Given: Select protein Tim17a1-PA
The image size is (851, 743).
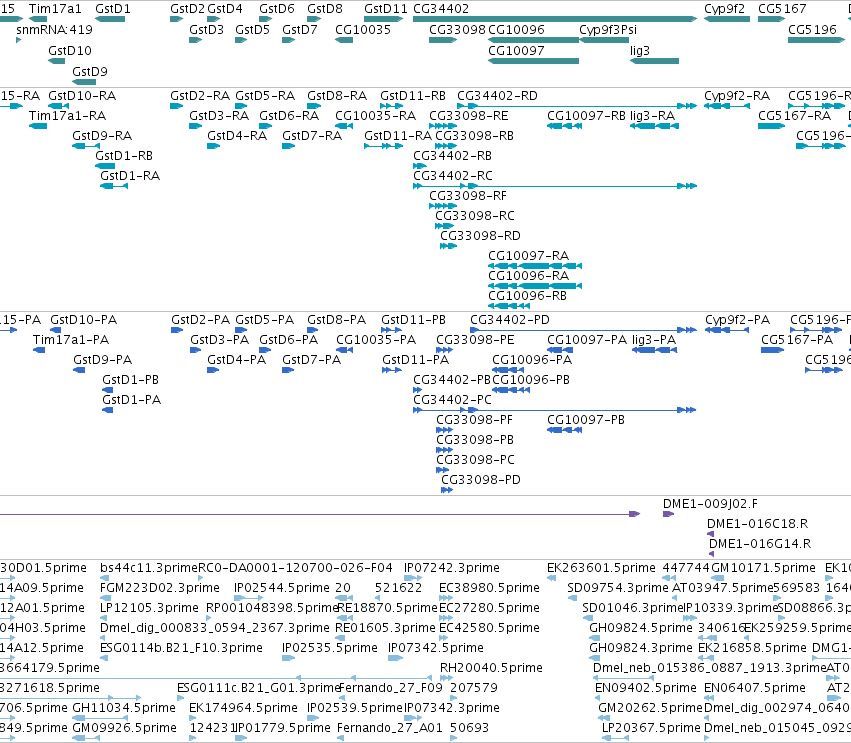Looking at the screenshot, I should tap(39, 350).
